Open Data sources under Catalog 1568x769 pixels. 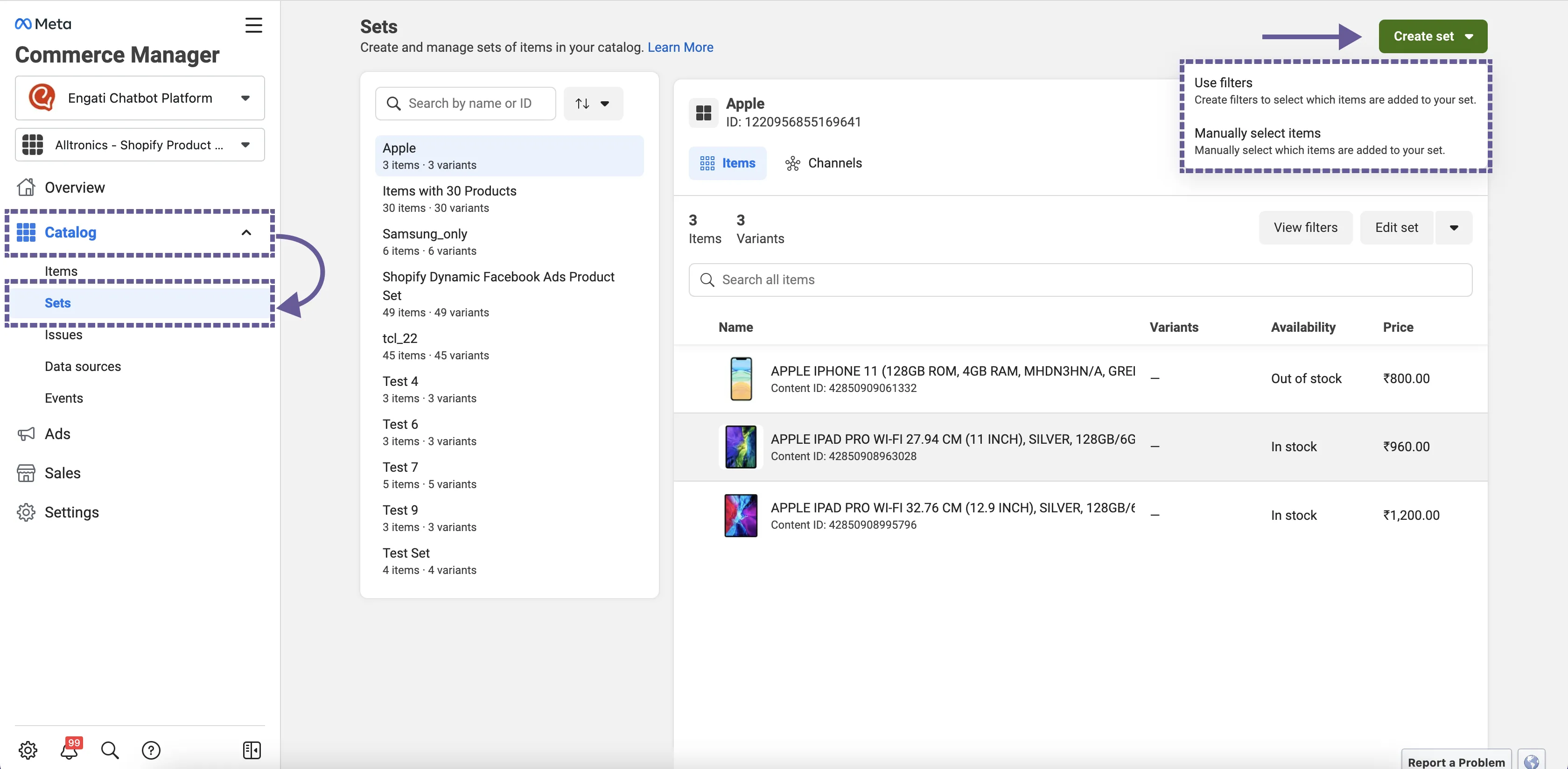(x=83, y=366)
